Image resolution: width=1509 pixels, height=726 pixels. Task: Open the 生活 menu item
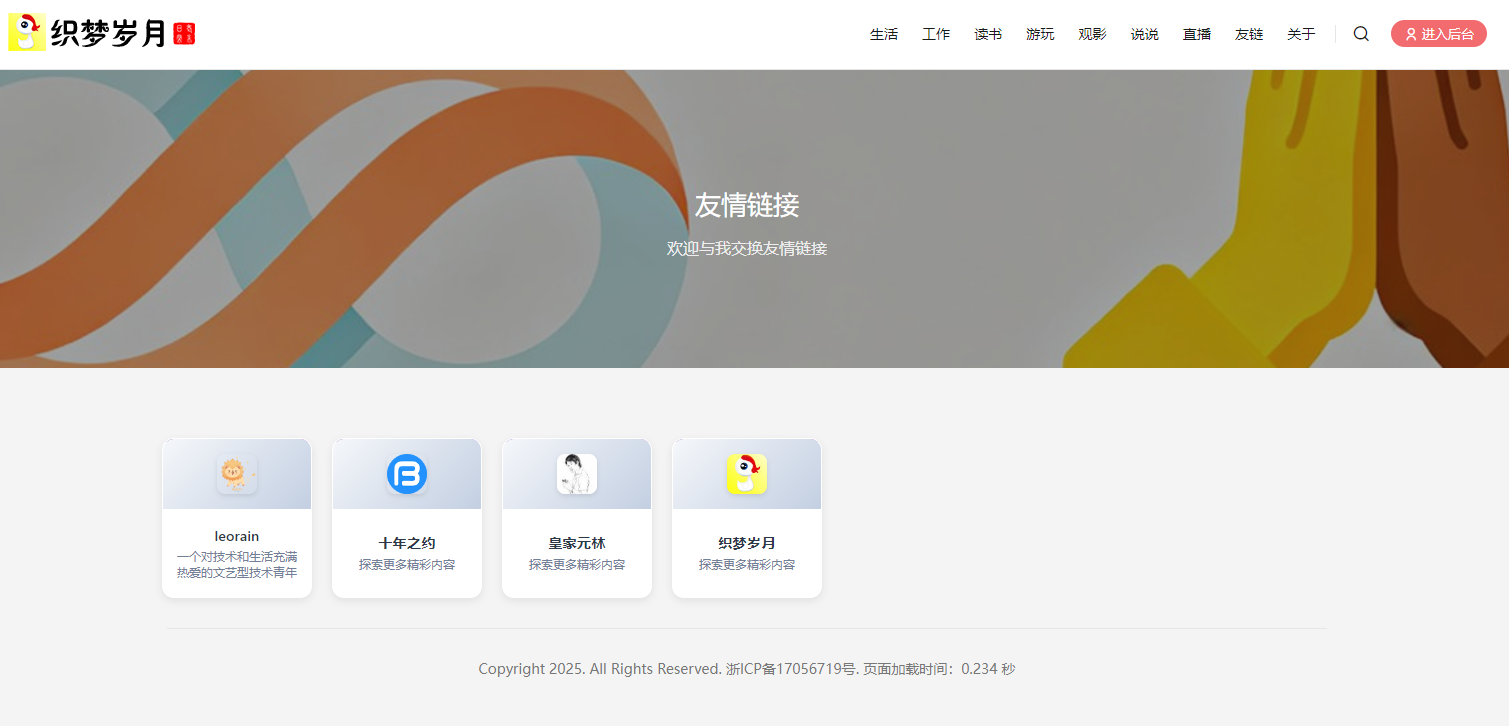[884, 34]
